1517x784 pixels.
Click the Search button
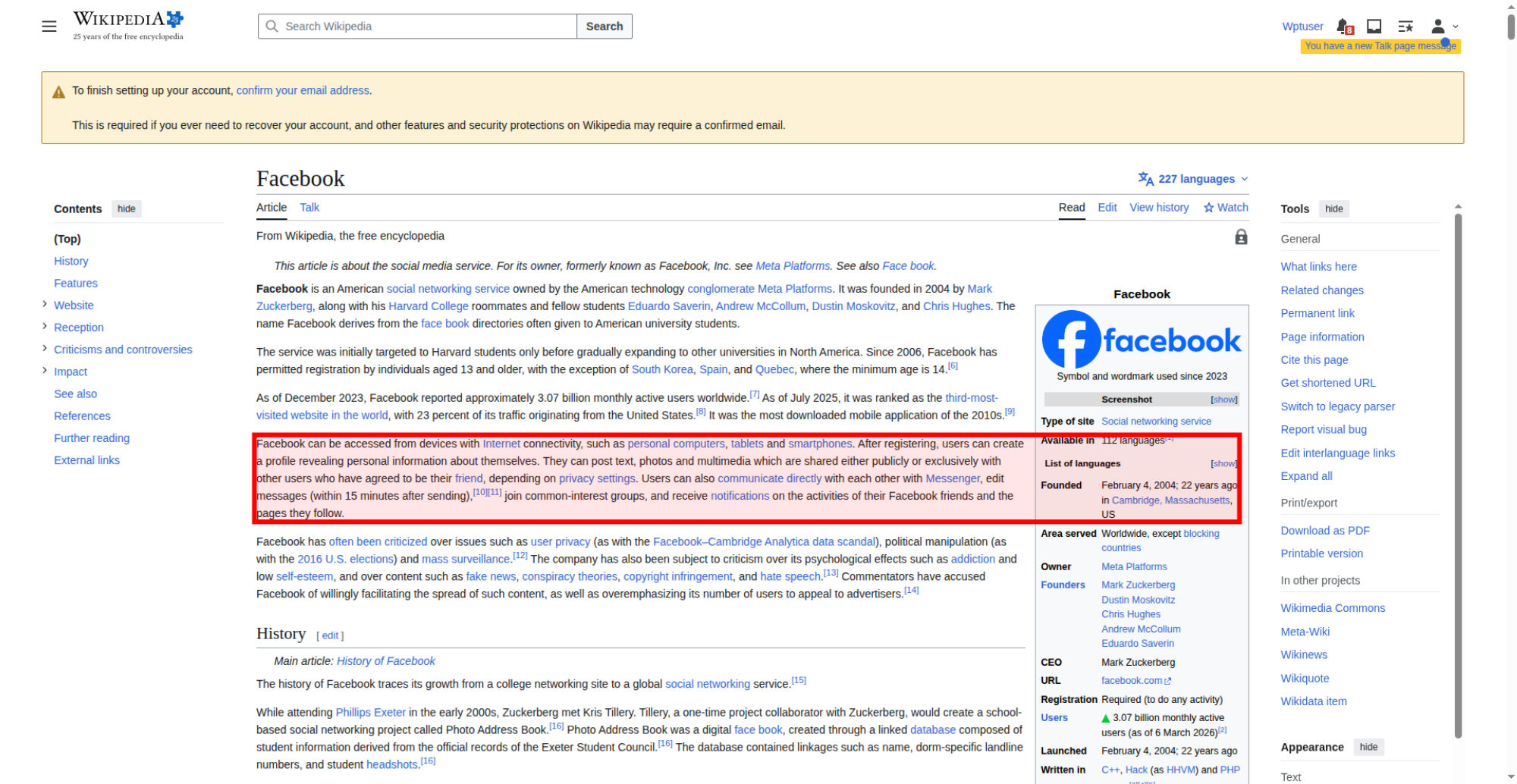point(605,27)
